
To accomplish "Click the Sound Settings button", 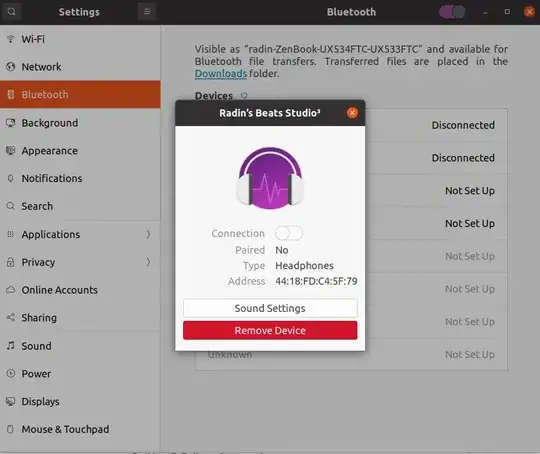I will (x=270, y=308).
